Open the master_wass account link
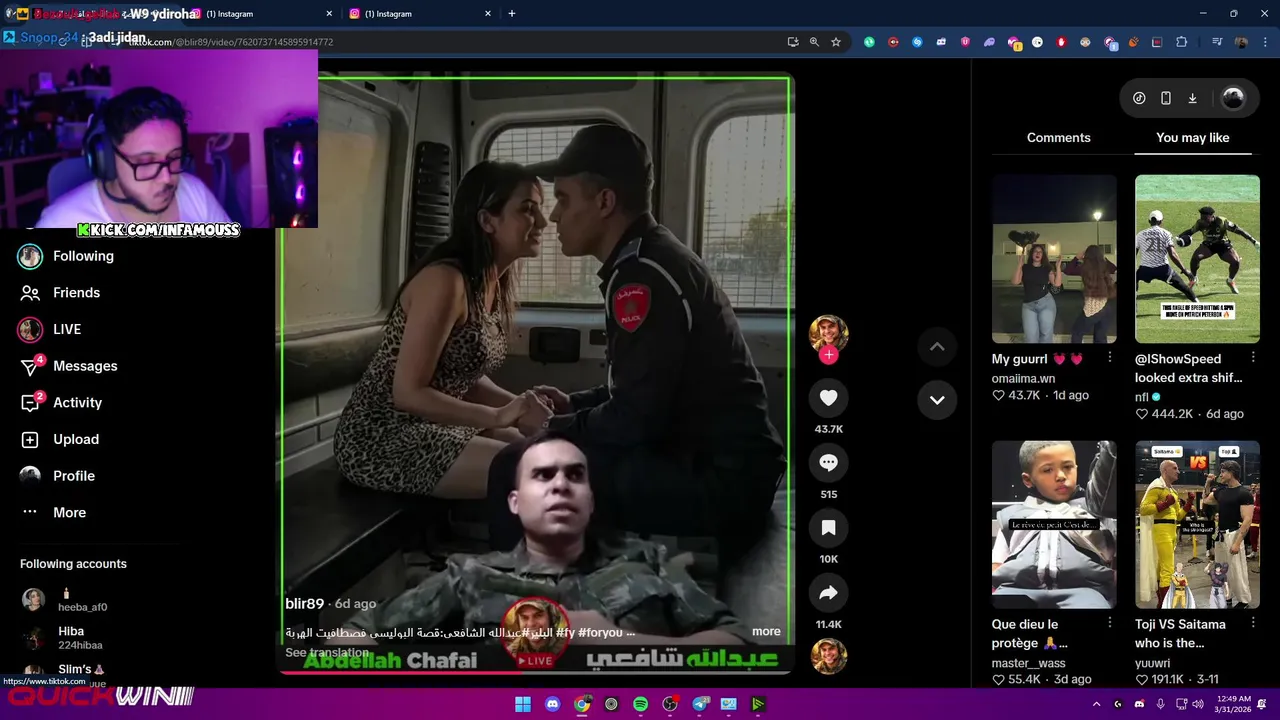The width and height of the screenshot is (1280, 720). click(x=1029, y=663)
